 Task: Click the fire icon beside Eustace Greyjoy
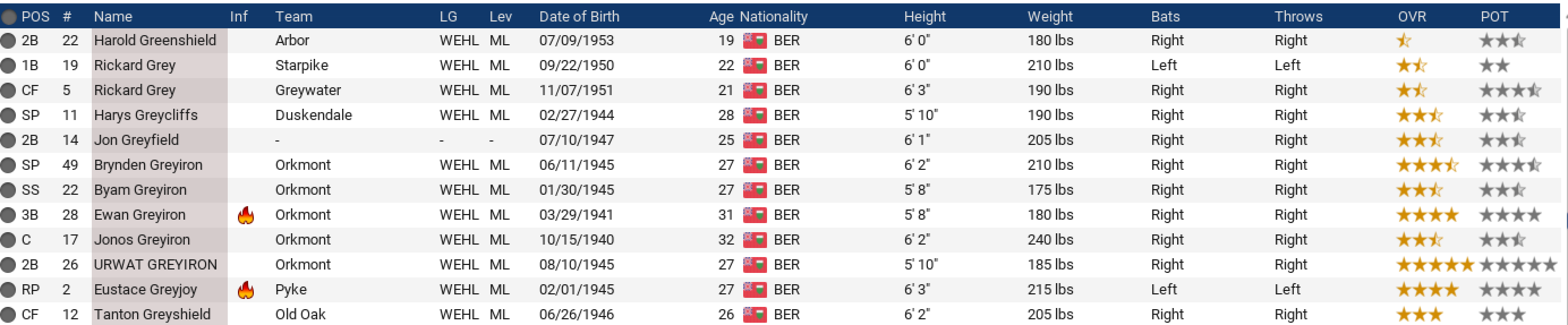coord(245,290)
